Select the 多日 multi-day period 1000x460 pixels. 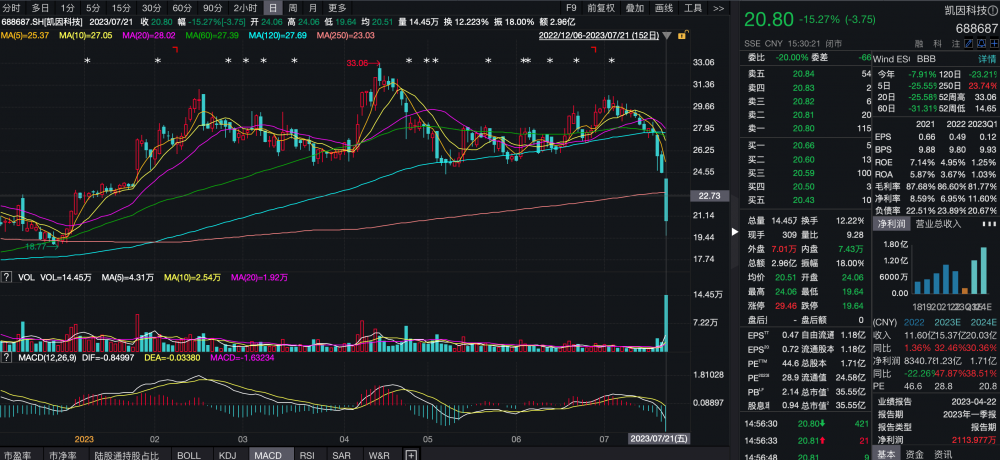pyautogui.click(x=40, y=8)
